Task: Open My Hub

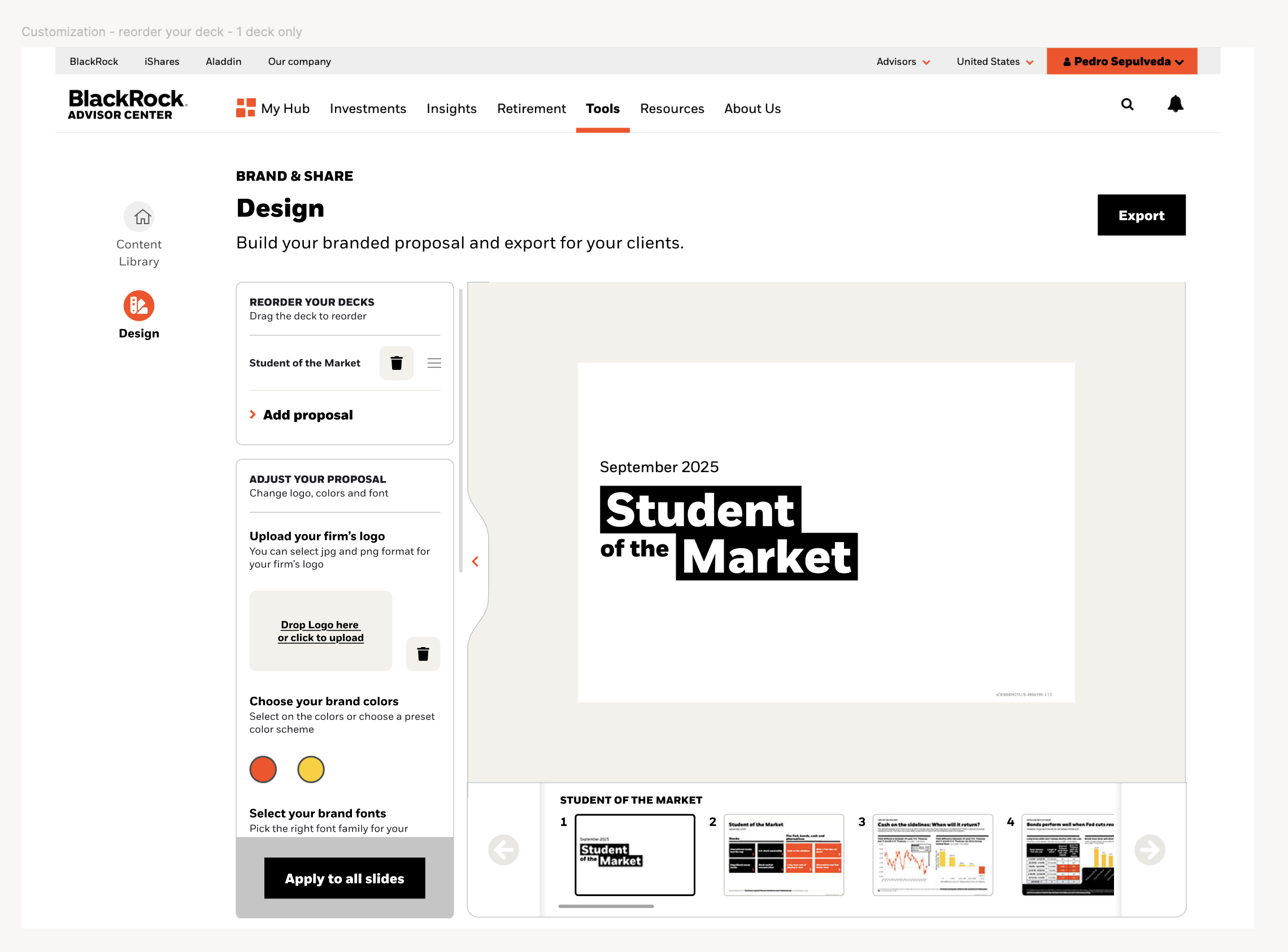Action: 285,108
